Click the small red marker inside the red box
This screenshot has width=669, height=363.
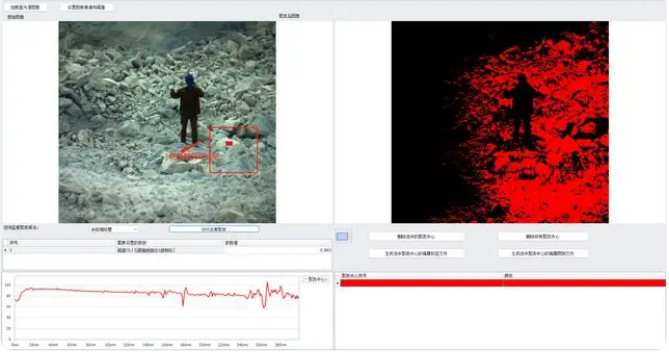[x=229, y=144]
